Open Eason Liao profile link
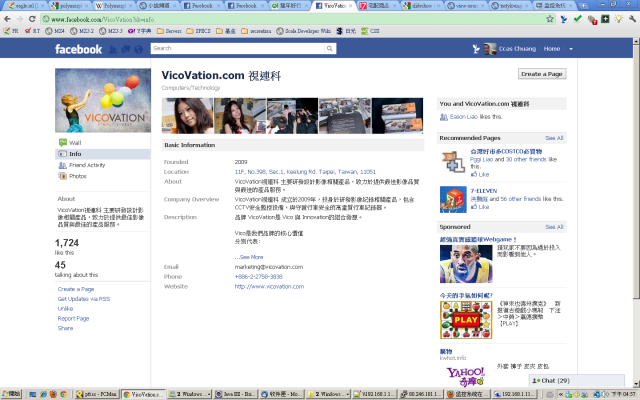The height and width of the screenshot is (400, 640). click(x=464, y=117)
